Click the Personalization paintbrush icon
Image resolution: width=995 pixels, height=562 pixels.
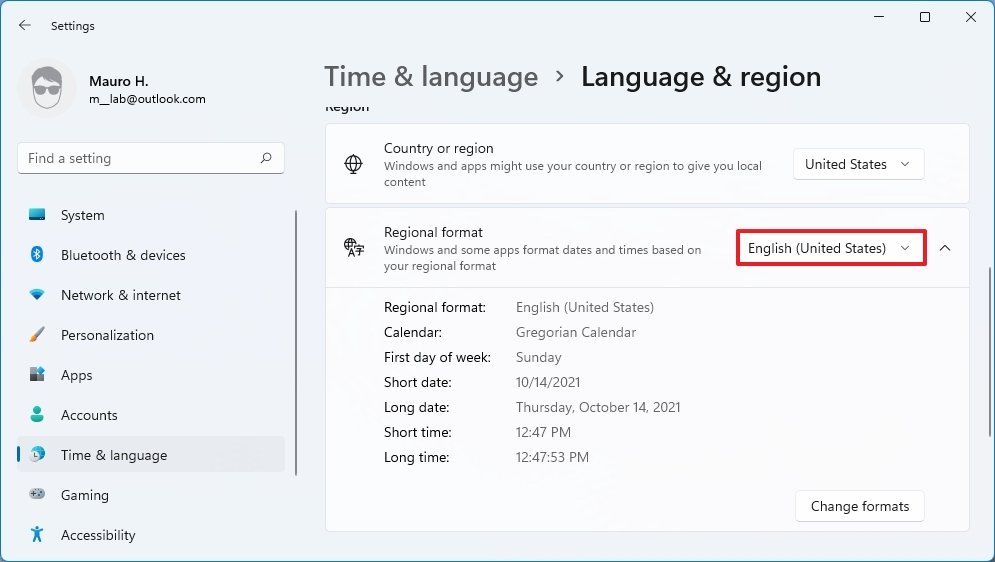click(37, 335)
